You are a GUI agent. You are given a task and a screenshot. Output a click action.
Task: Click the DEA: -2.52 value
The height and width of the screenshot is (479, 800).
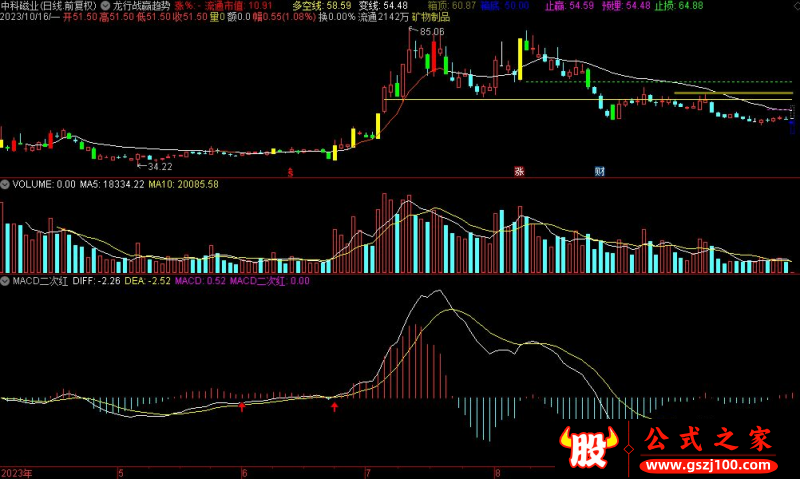147,281
